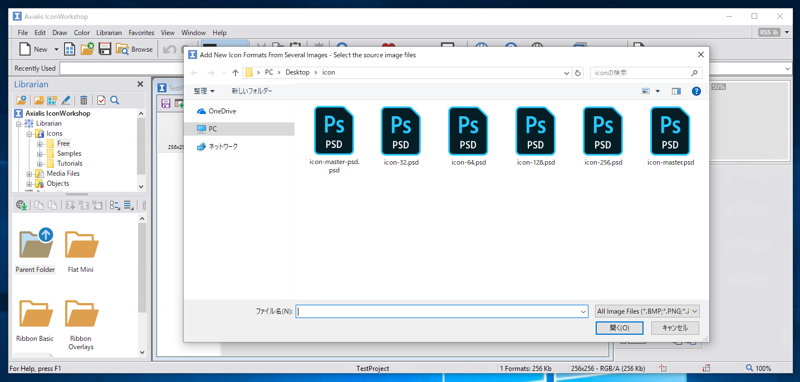
Task: Click the open folder icon in Librarian toolbar
Action: click(39, 100)
